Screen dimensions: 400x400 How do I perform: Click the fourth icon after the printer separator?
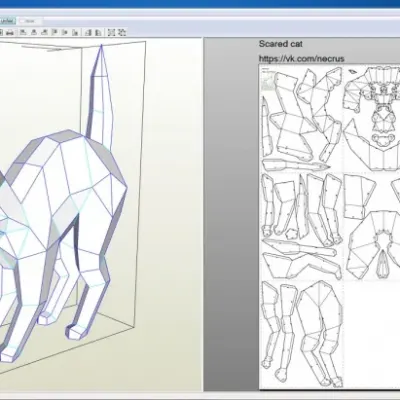55,32
